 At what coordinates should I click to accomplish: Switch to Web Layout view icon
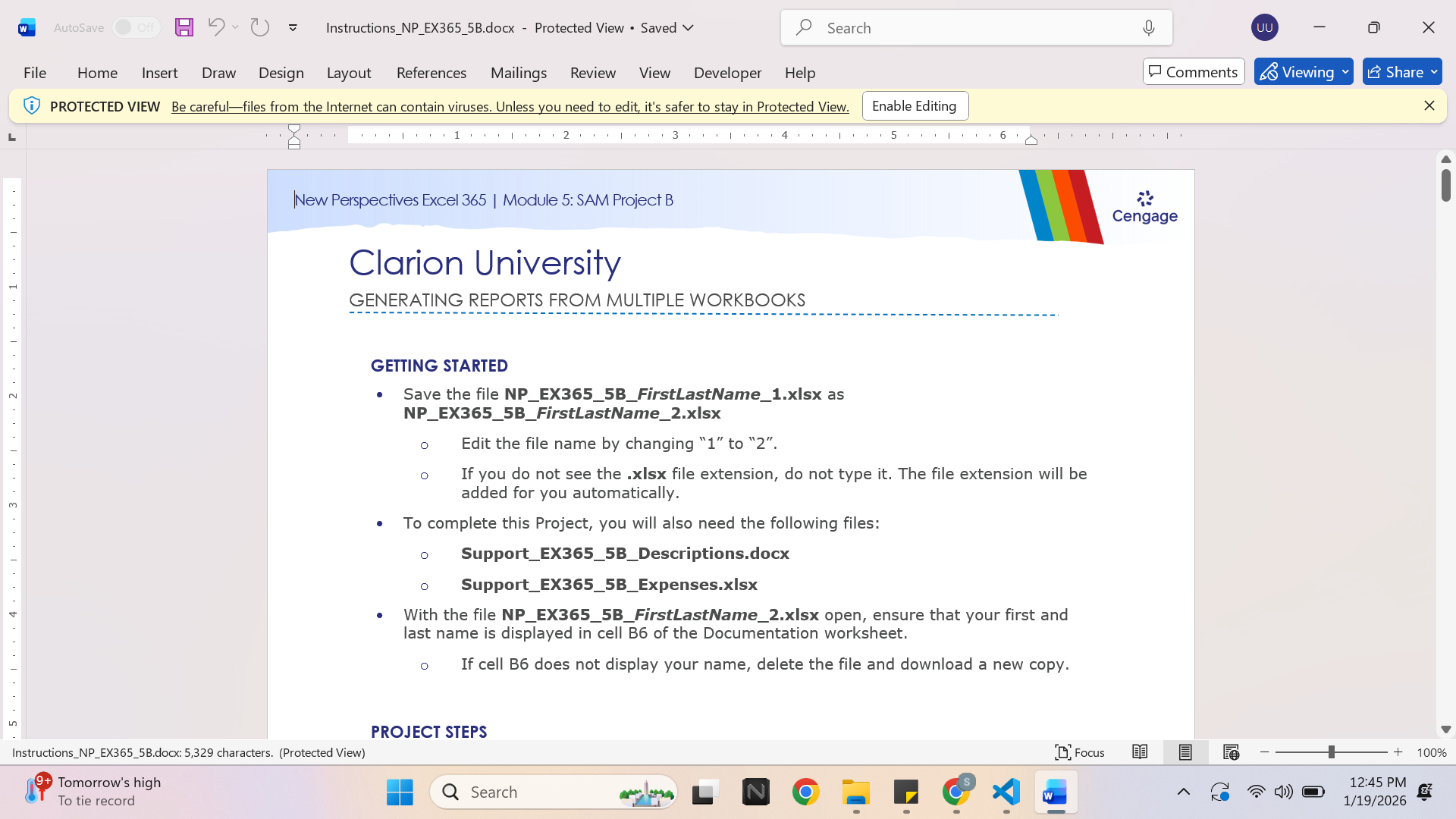coord(1231,752)
